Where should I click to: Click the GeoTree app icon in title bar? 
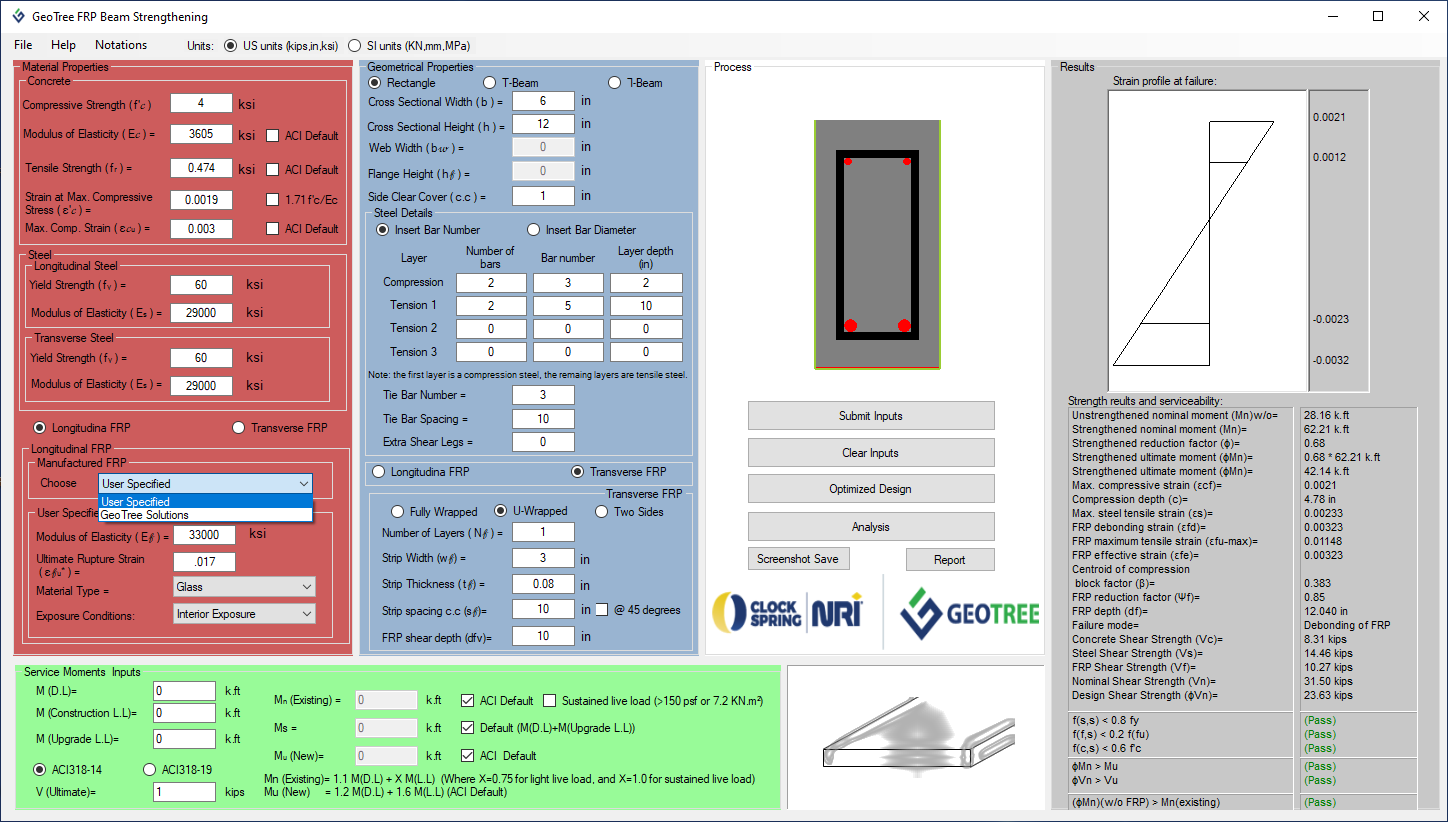18,17
